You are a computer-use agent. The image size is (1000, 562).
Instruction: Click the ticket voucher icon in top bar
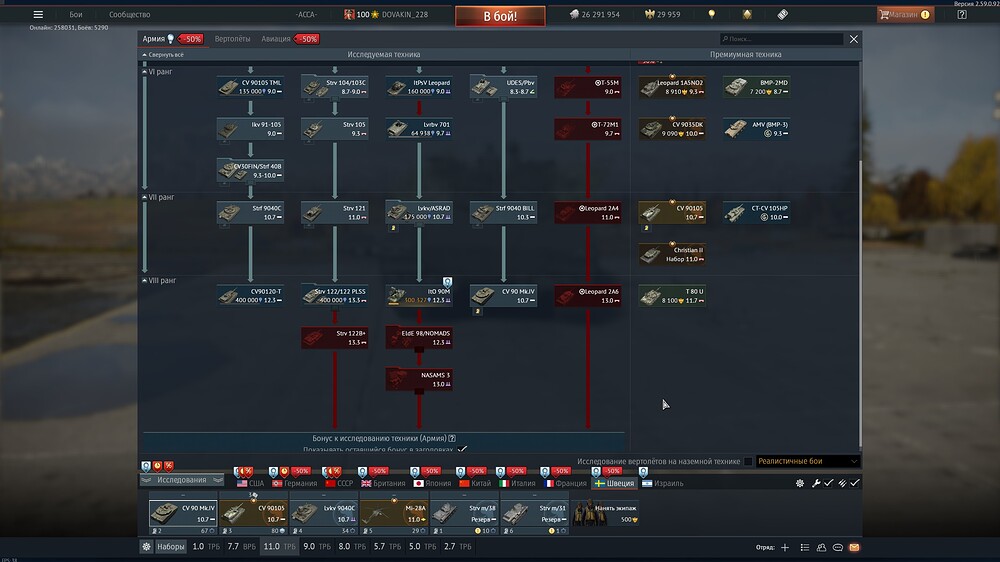[783, 14]
